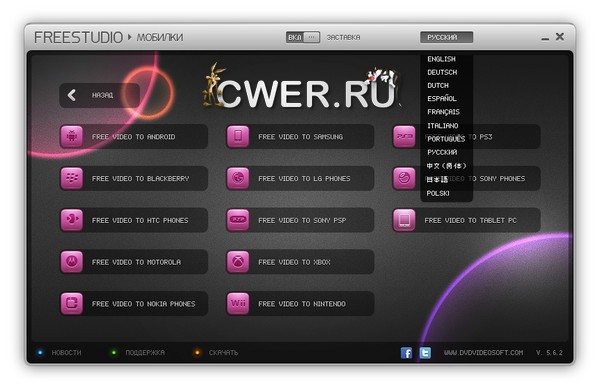Launch the Wii Nintendo converter icon
This screenshot has width=600, height=390.
click(238, 303)
